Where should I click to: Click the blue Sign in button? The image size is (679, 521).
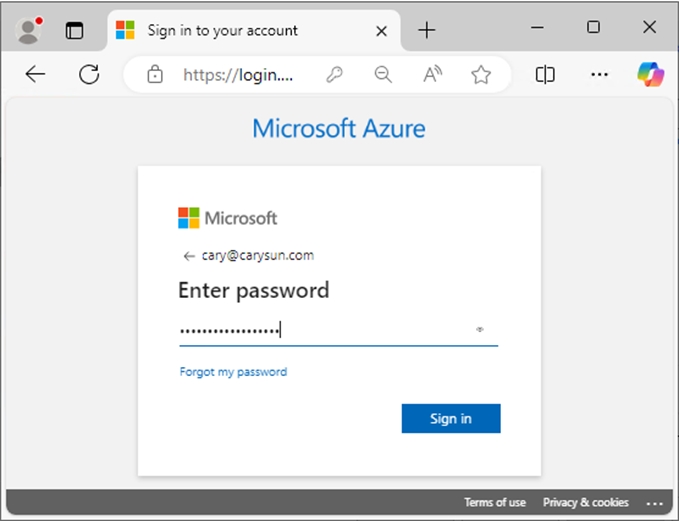[451, 418]
